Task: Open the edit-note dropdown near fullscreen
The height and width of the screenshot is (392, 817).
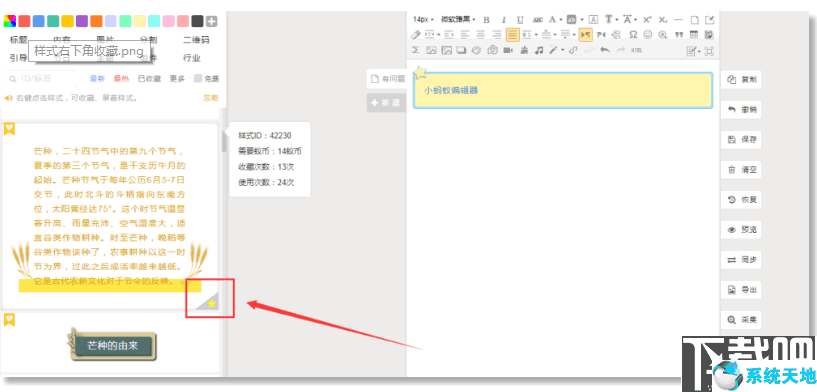Action: tap(694, 51)
